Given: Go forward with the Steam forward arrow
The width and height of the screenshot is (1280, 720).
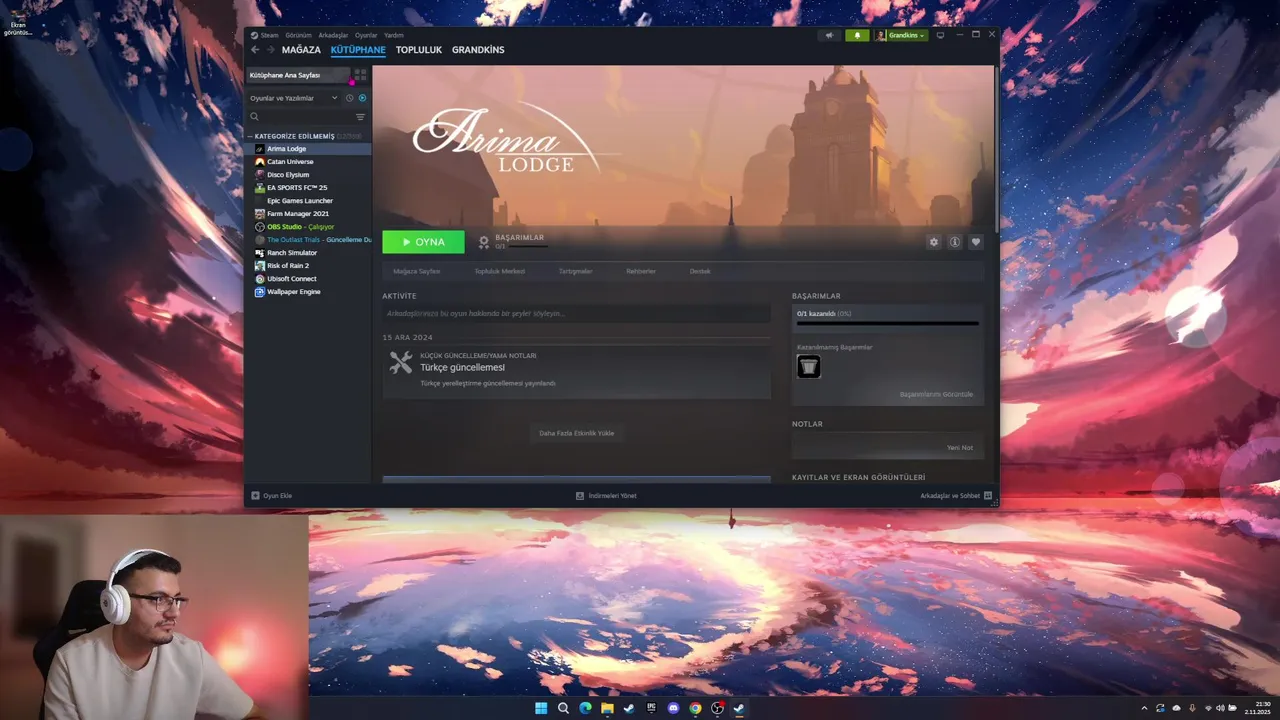Looking at the screenshot, I should (270, 50).
